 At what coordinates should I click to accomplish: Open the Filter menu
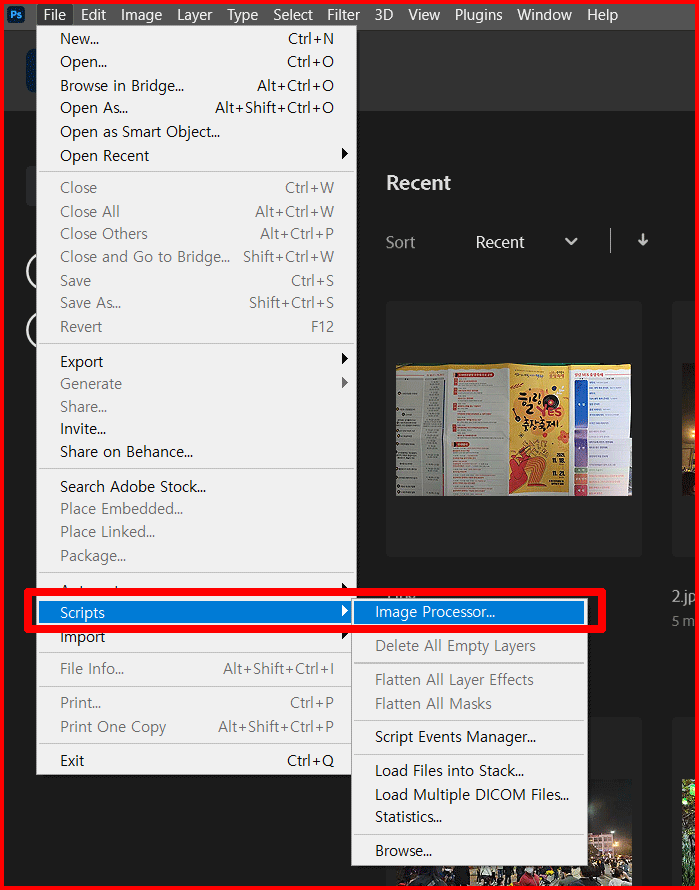(344, 15)
